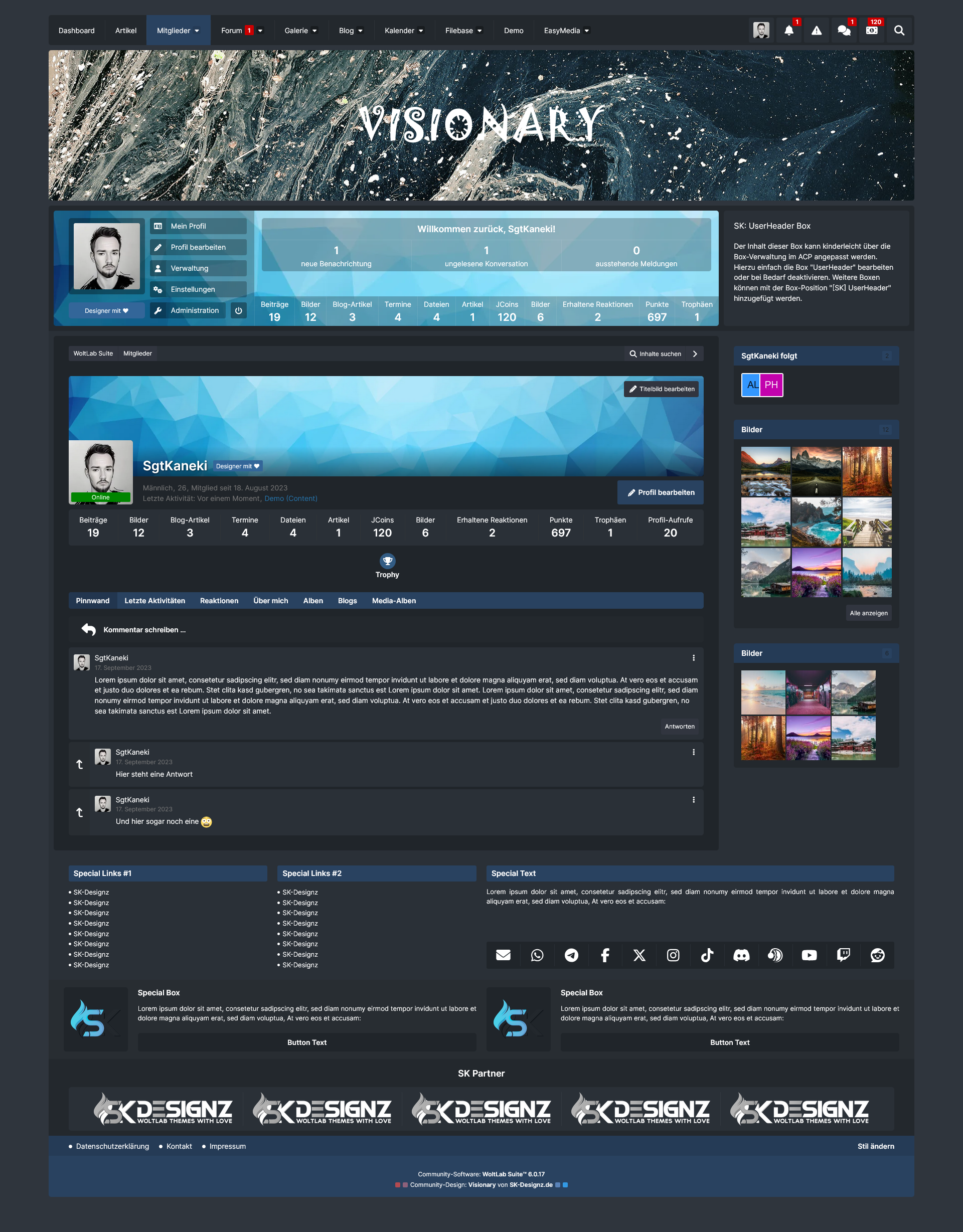The height and width of the screenshot is (1232, 963).
Task: Click the Trophy badge icon
Action: 387,561
